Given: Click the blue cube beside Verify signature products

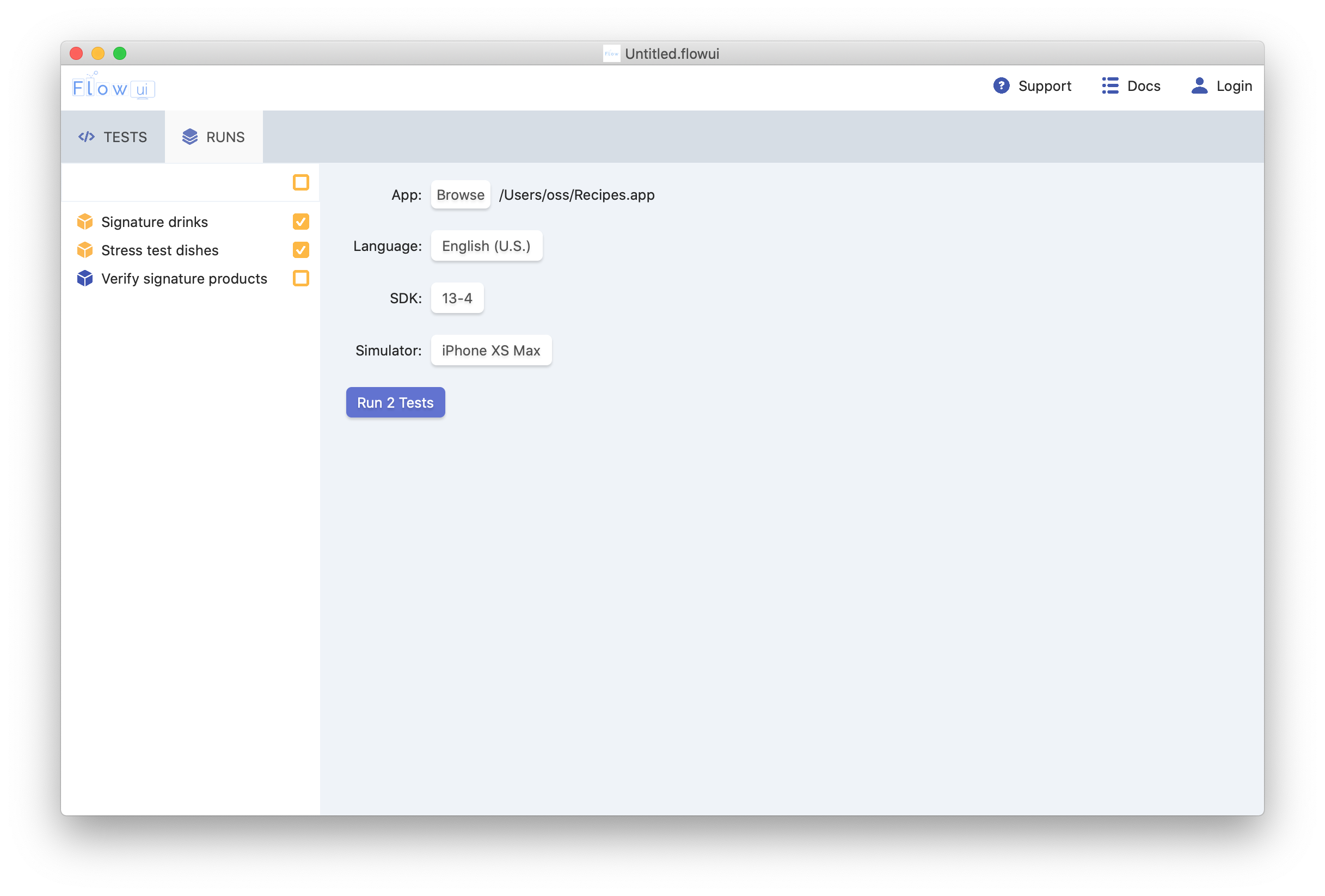Looking at the screenshot, I should click(85, 279).
